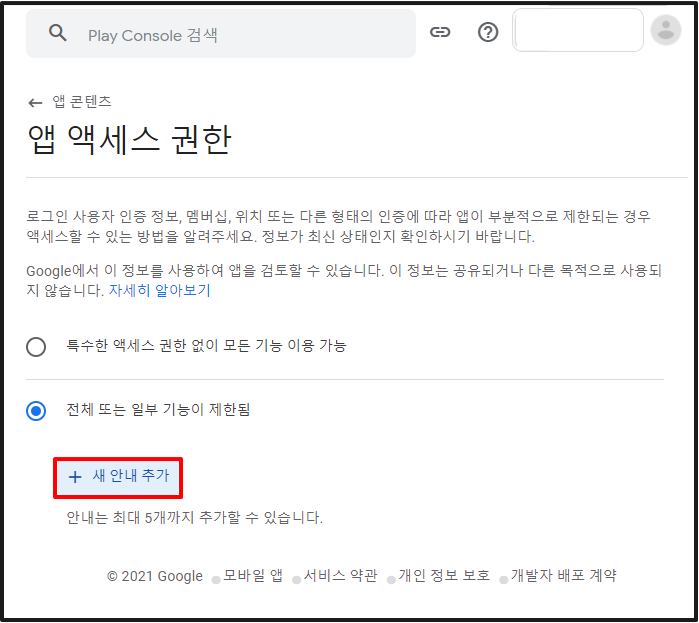Image resolution: width=699 pixels, height=623 pixels.
Task: Go back via the 앱 콘텐츠 text link
Action: coord(82,102)
